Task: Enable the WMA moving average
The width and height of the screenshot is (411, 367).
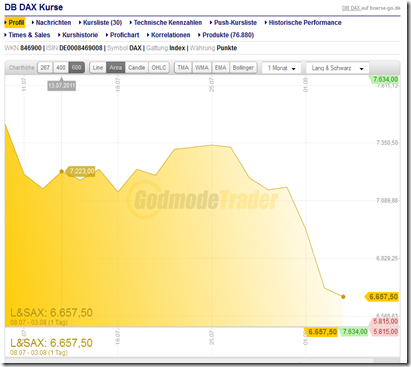Action: (x=202, y=68)
